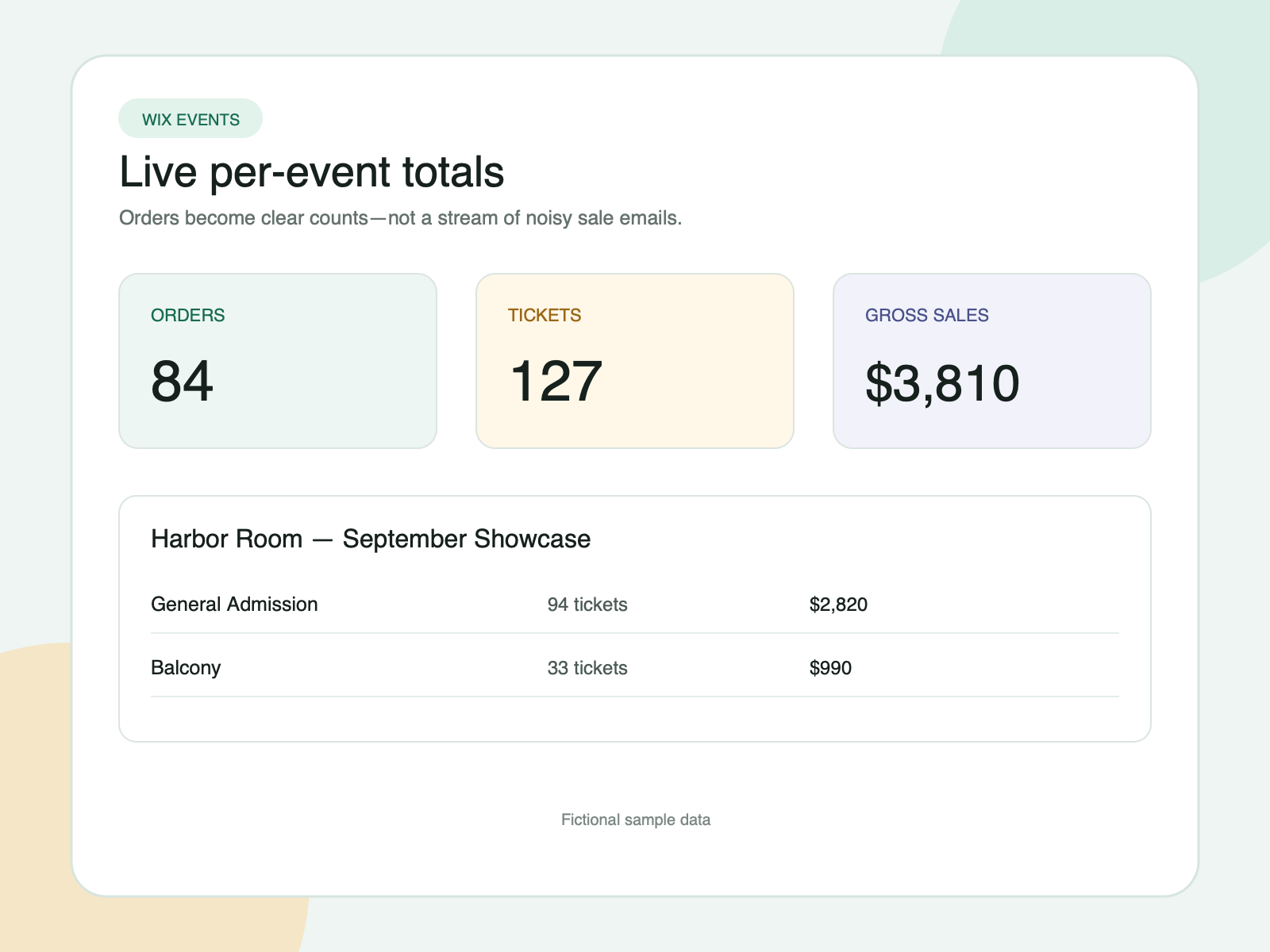Select the General Admission row label
This screenshot has width=1270, height=952.
(x=234, y=605)
